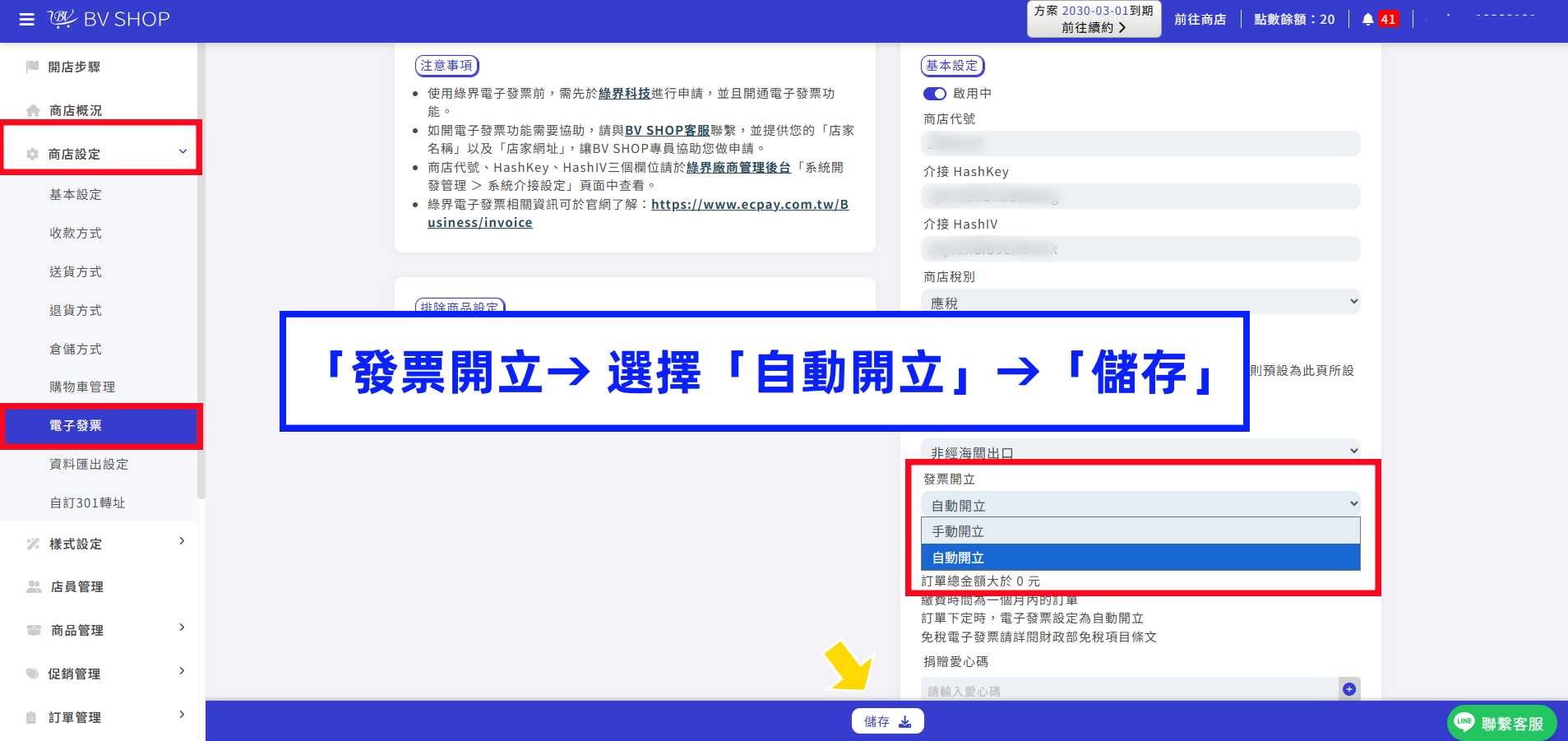1568x741 pixels.
Task: Click the box icon beside 商品管理
Action: 34,630
